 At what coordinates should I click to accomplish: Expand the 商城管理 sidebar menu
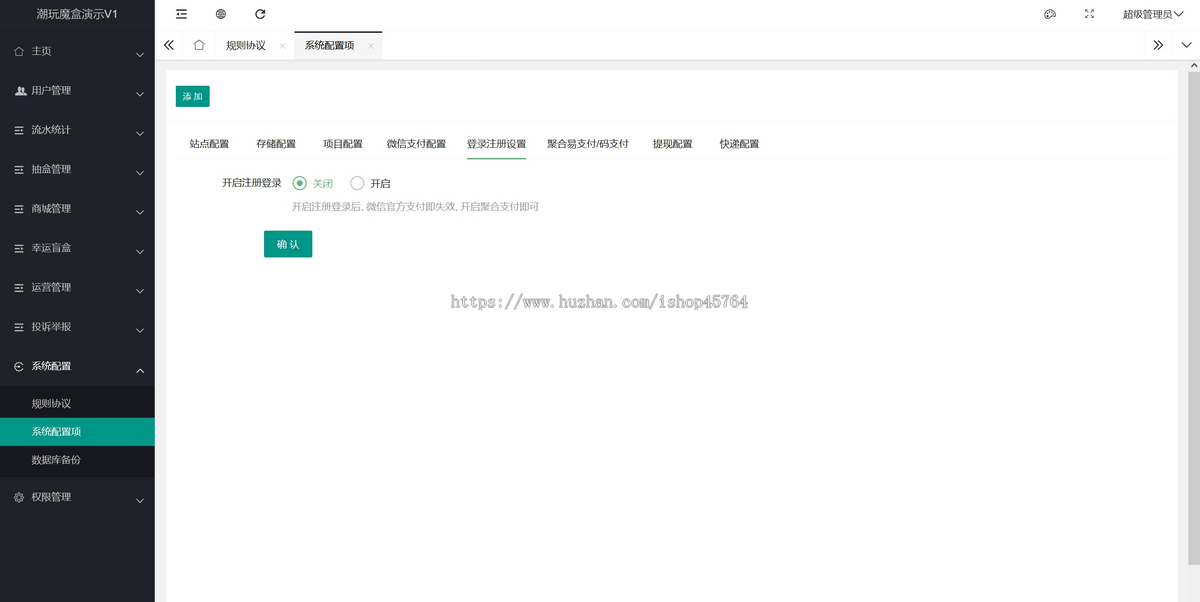pyautogui.click(x=77, y=209)
